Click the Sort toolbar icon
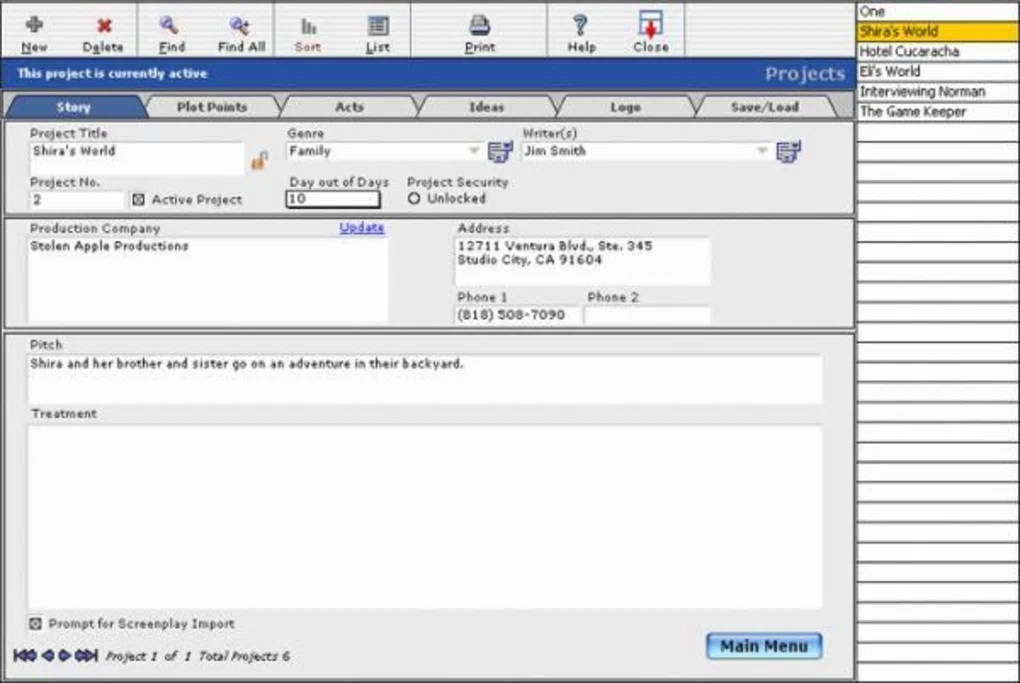 pyautogui.click(x=308, y=26)
